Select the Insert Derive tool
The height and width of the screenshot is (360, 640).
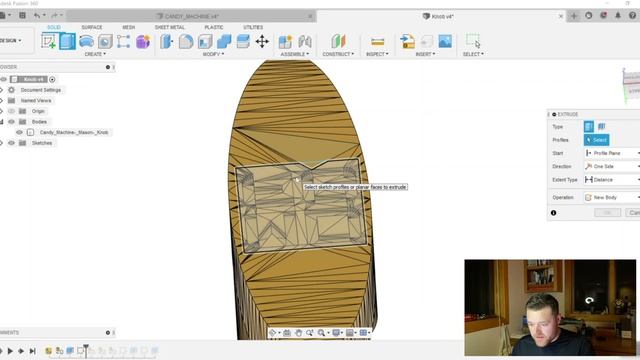[x=407, y=42]
